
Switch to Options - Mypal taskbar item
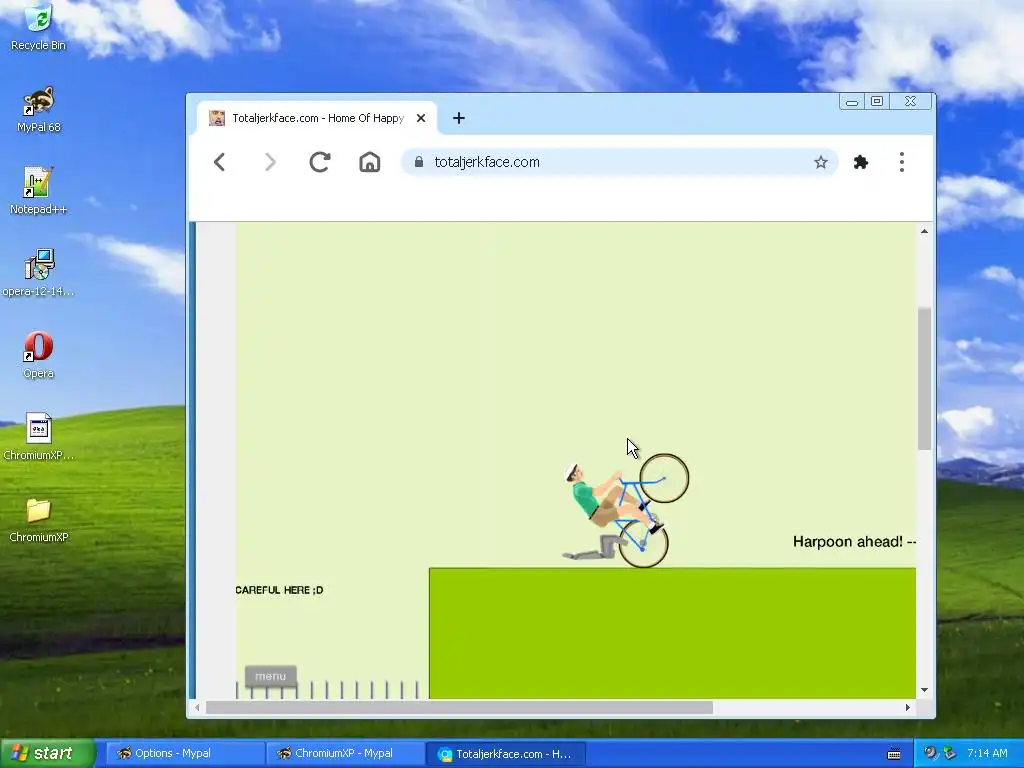pyautogui.click(x=184, y=753)
